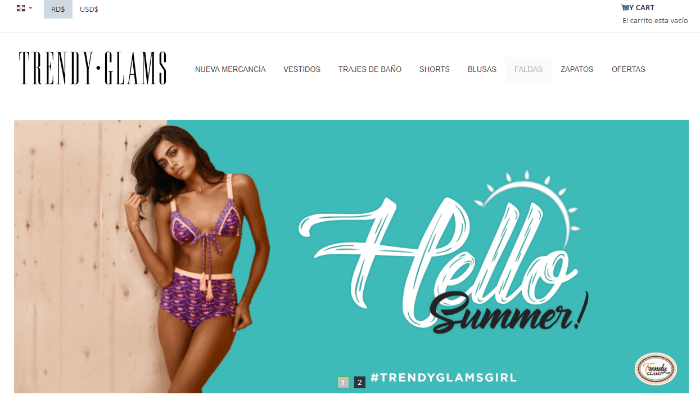Select the Shorts menu item

pos(434,69)
